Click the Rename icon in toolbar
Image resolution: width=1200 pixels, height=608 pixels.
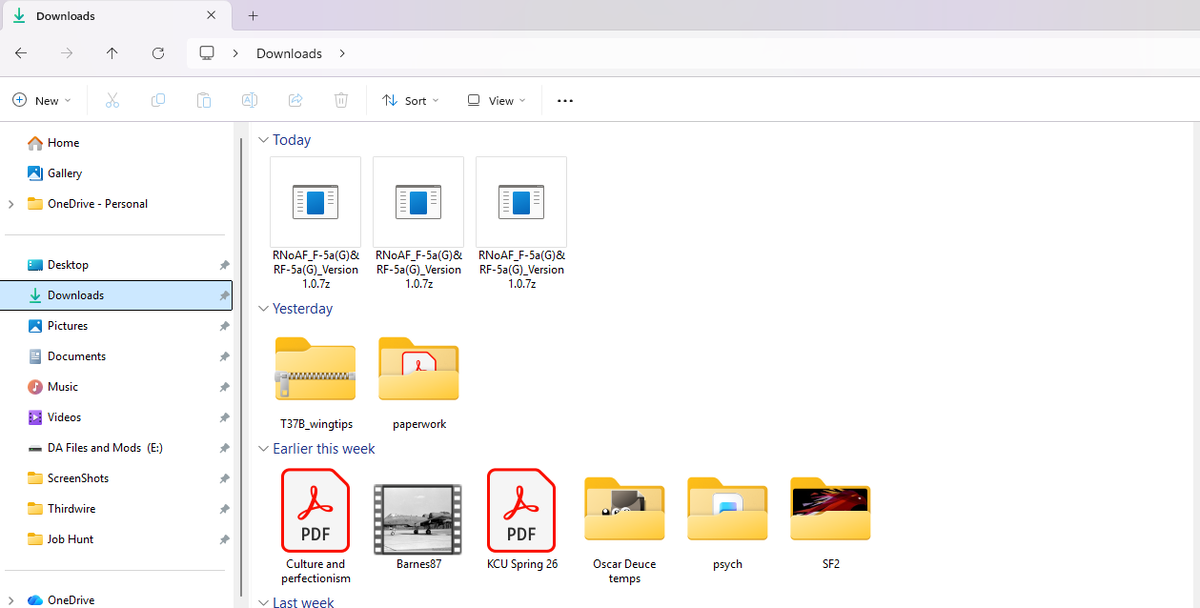[250, 100]
